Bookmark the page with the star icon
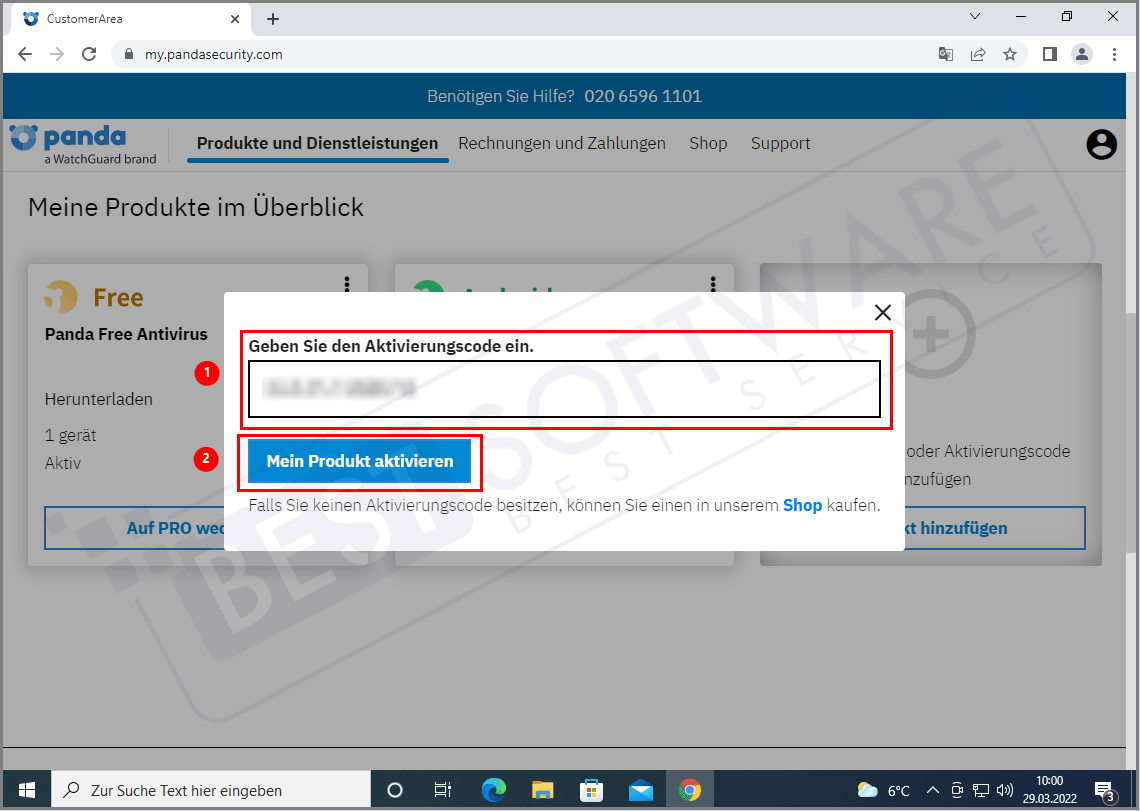1140x811 pixels. pyautogui.click(x=1010, y=54)
